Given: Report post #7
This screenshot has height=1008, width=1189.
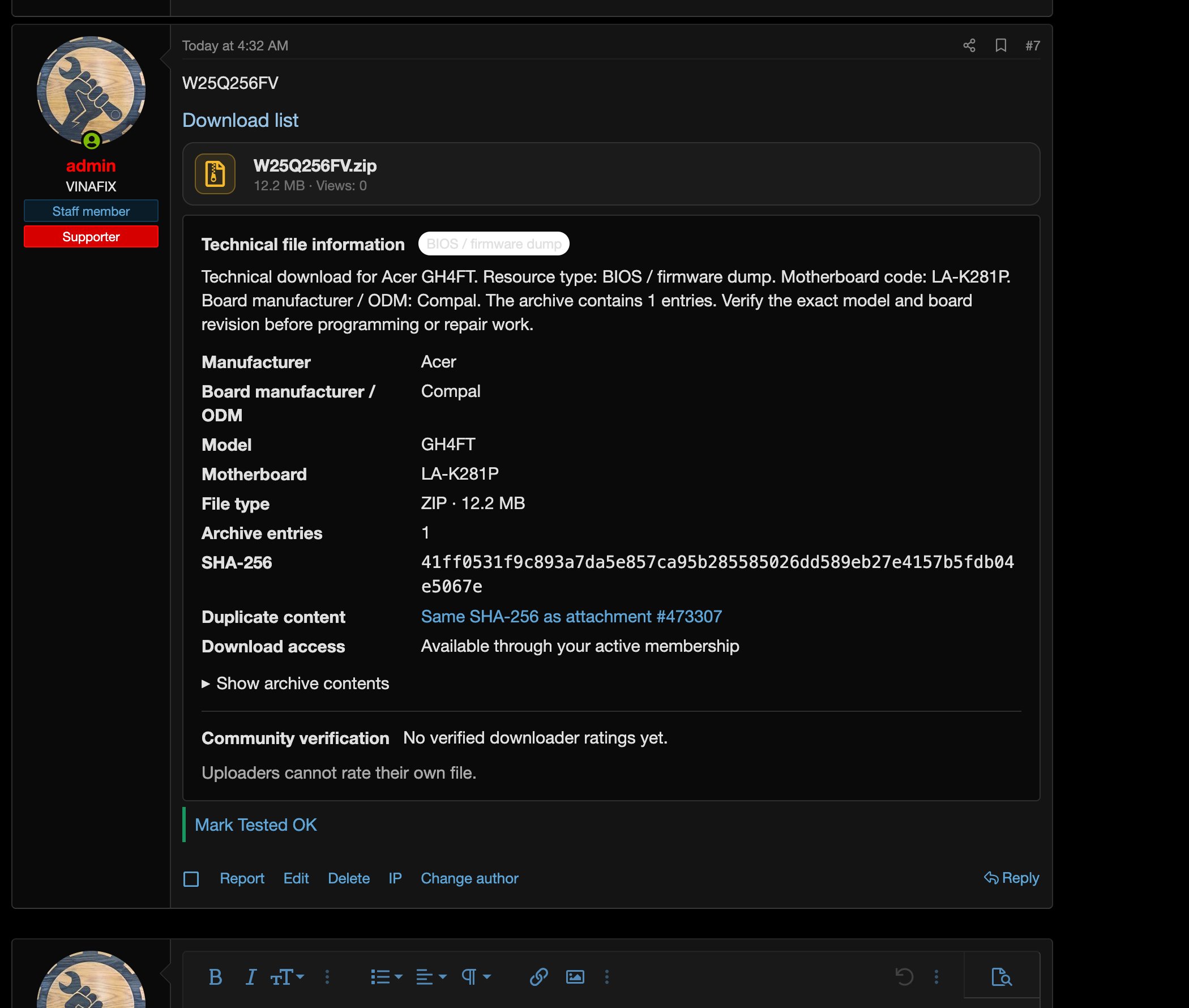Looking at the screenshot, I should pos(242,878).
